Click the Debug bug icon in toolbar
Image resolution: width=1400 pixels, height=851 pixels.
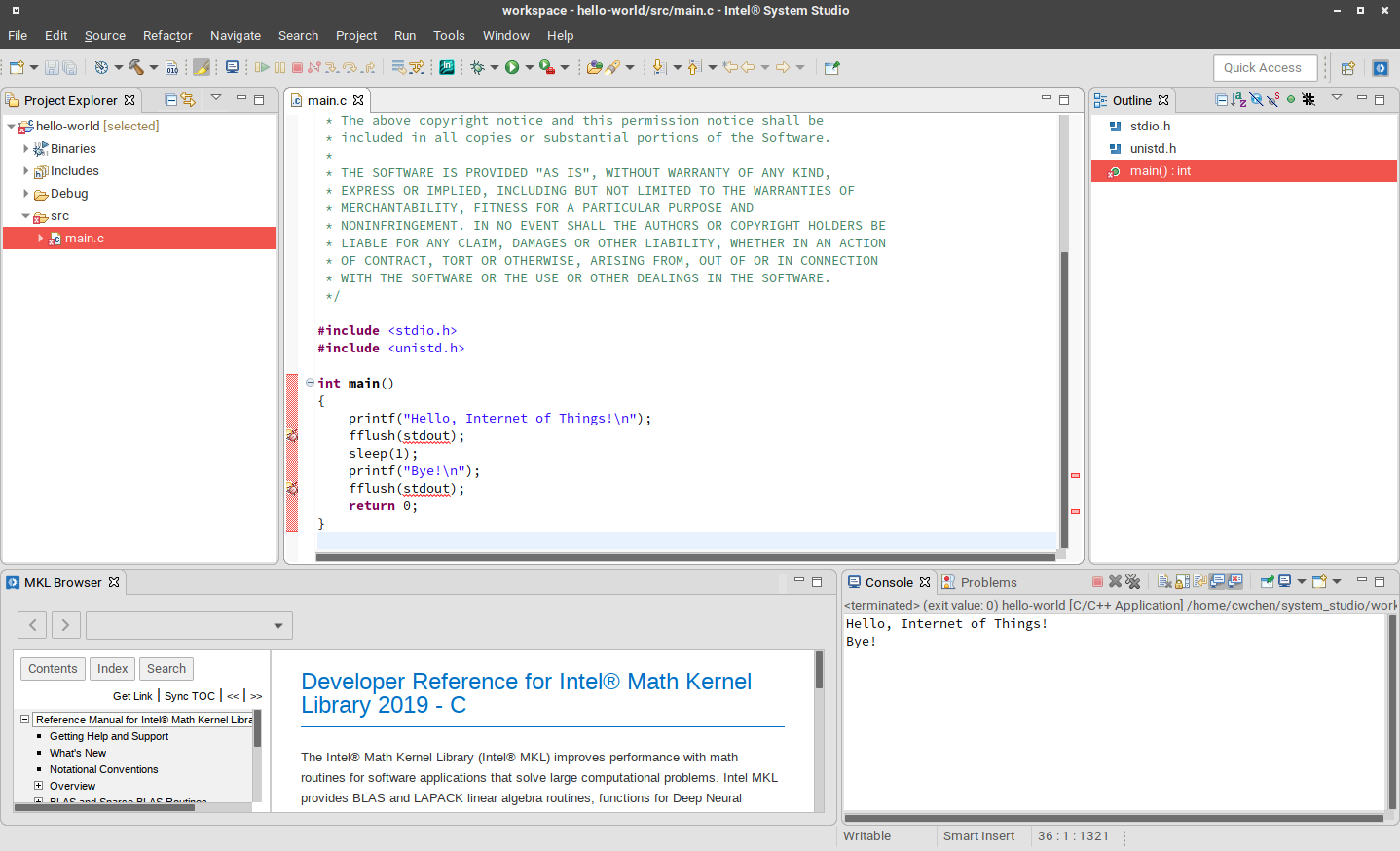pos(477,67)
